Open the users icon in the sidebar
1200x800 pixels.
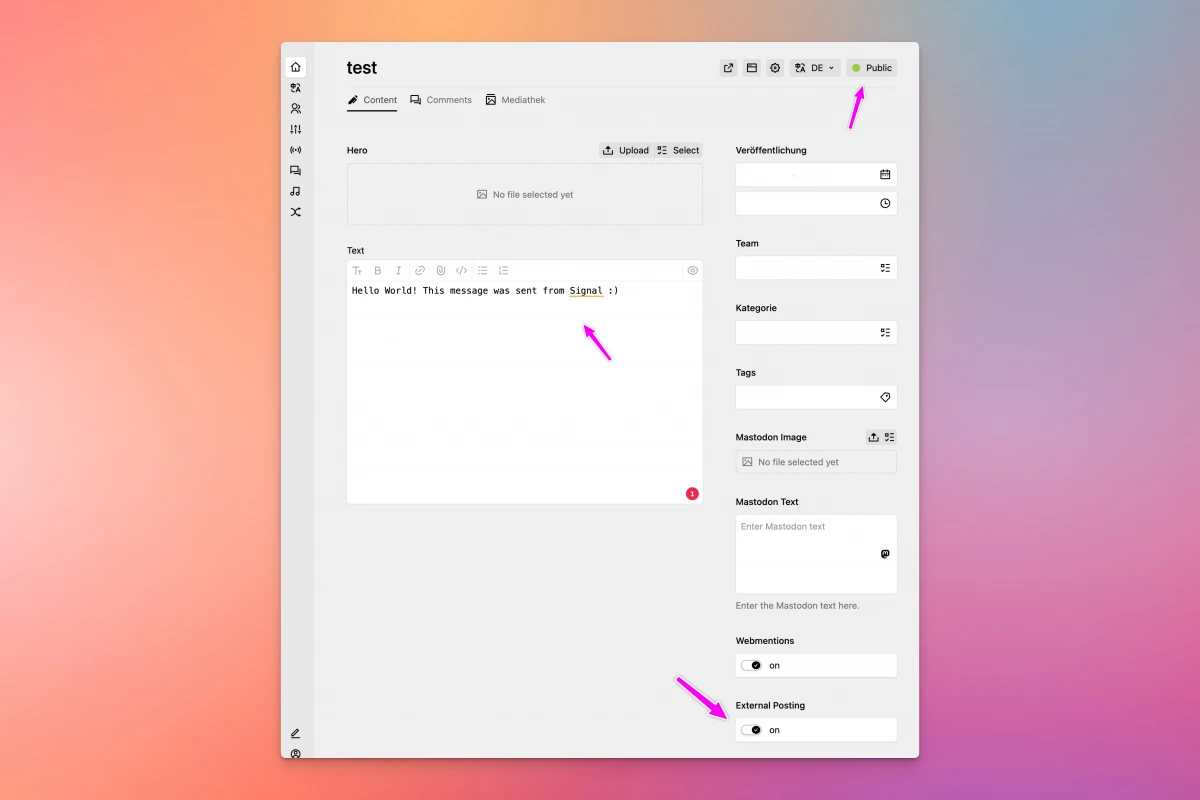click(x=295, y=109)
